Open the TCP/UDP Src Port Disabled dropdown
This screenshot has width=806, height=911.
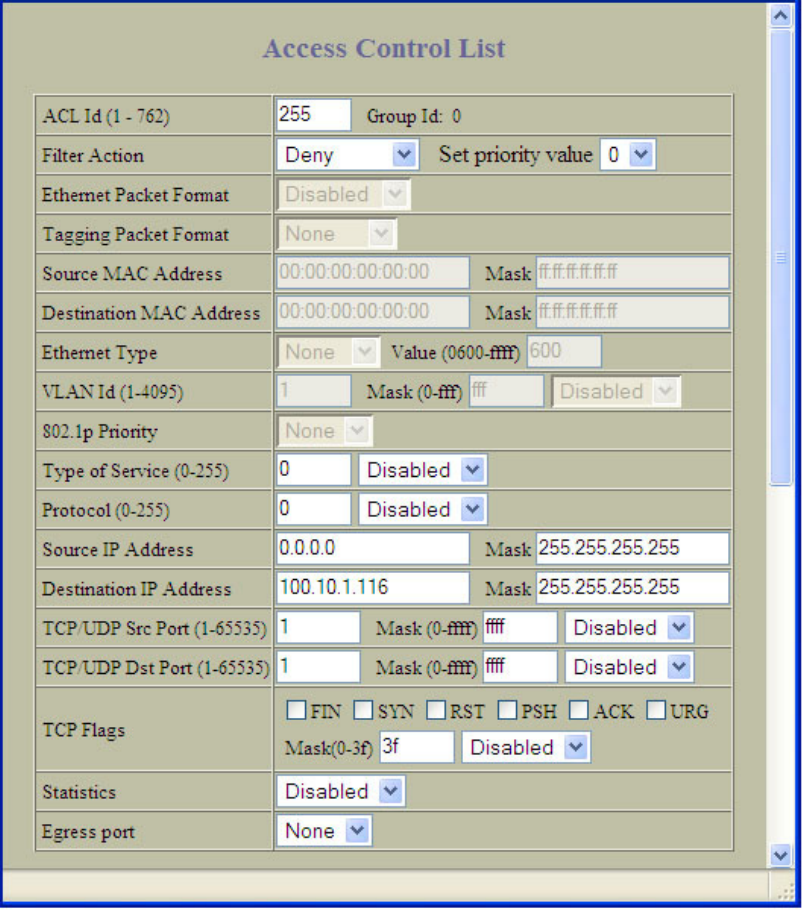click(629, 628)
